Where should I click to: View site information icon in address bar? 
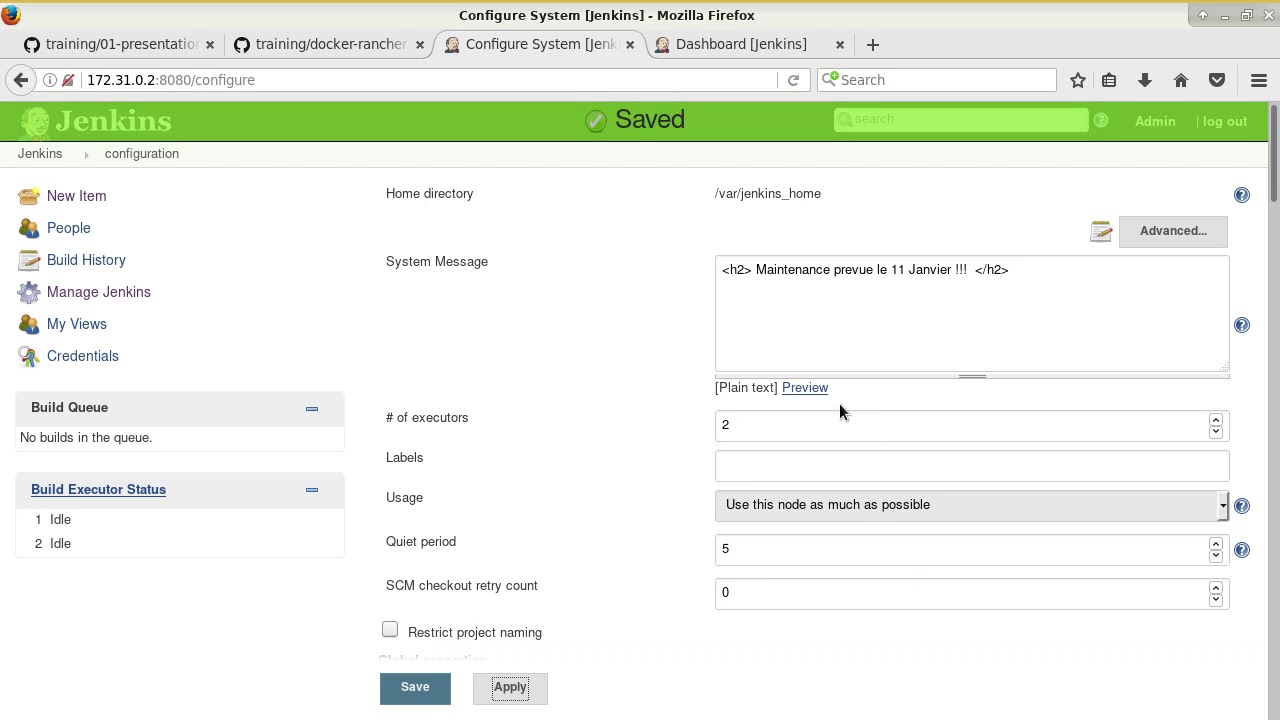49,80
